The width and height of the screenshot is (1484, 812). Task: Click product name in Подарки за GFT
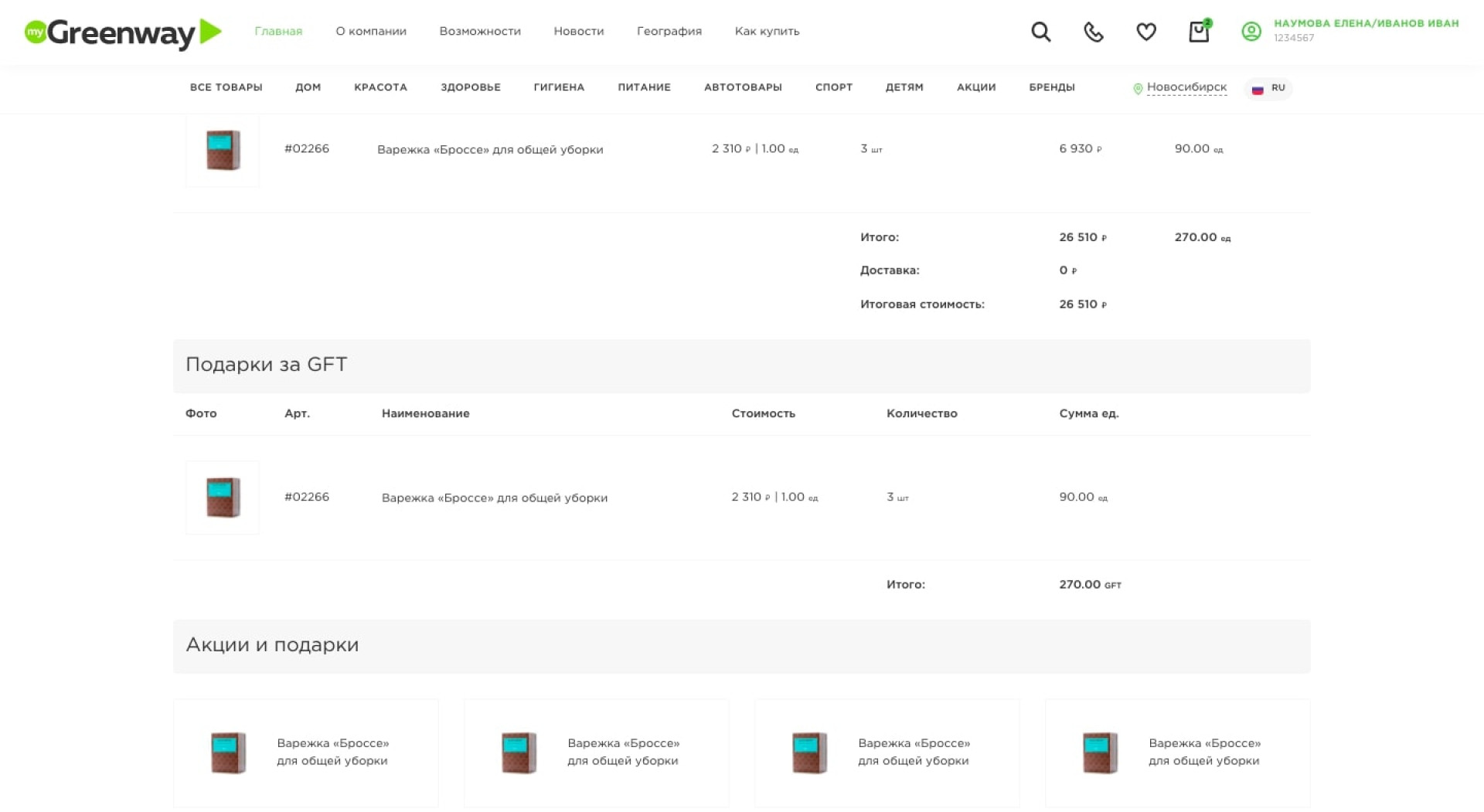[495, 498]
